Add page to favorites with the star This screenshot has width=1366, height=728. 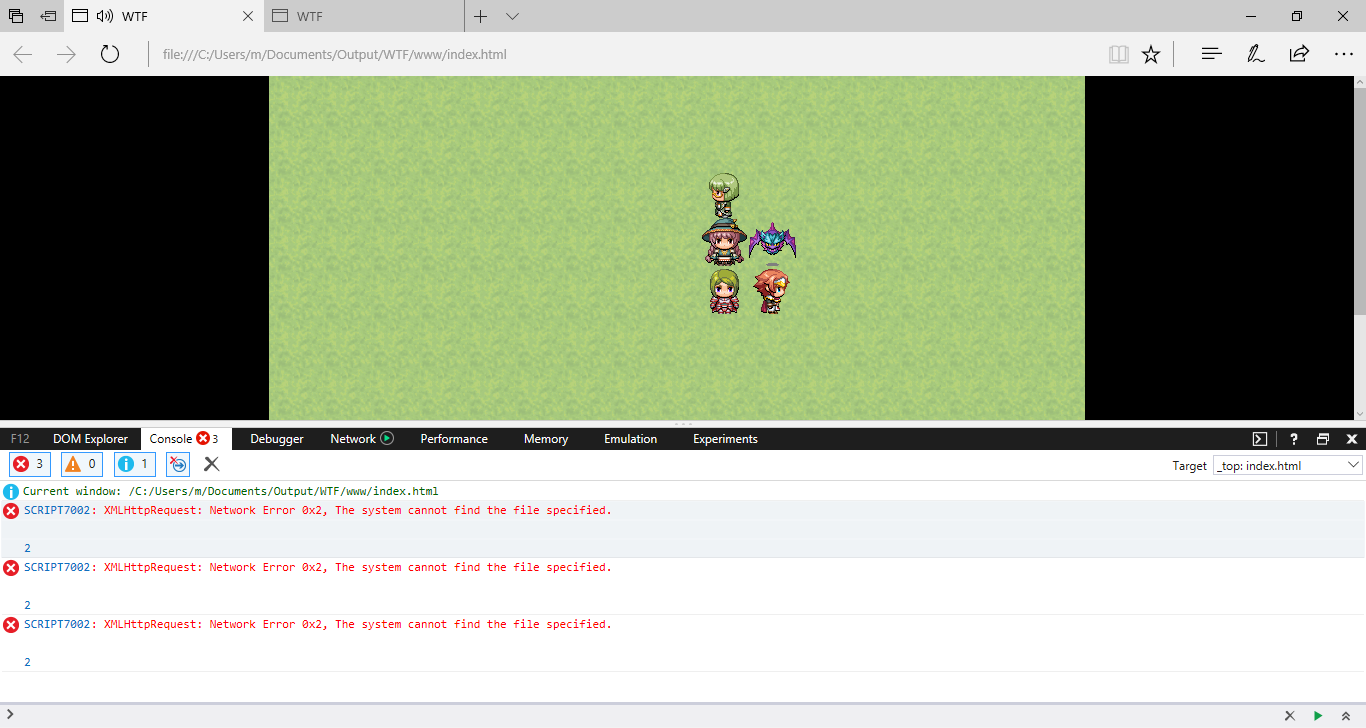[1151, 54]
